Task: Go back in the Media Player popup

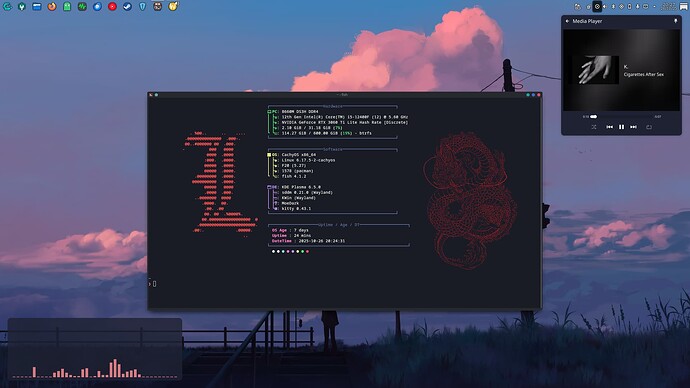Action: [x=567, y=21]
